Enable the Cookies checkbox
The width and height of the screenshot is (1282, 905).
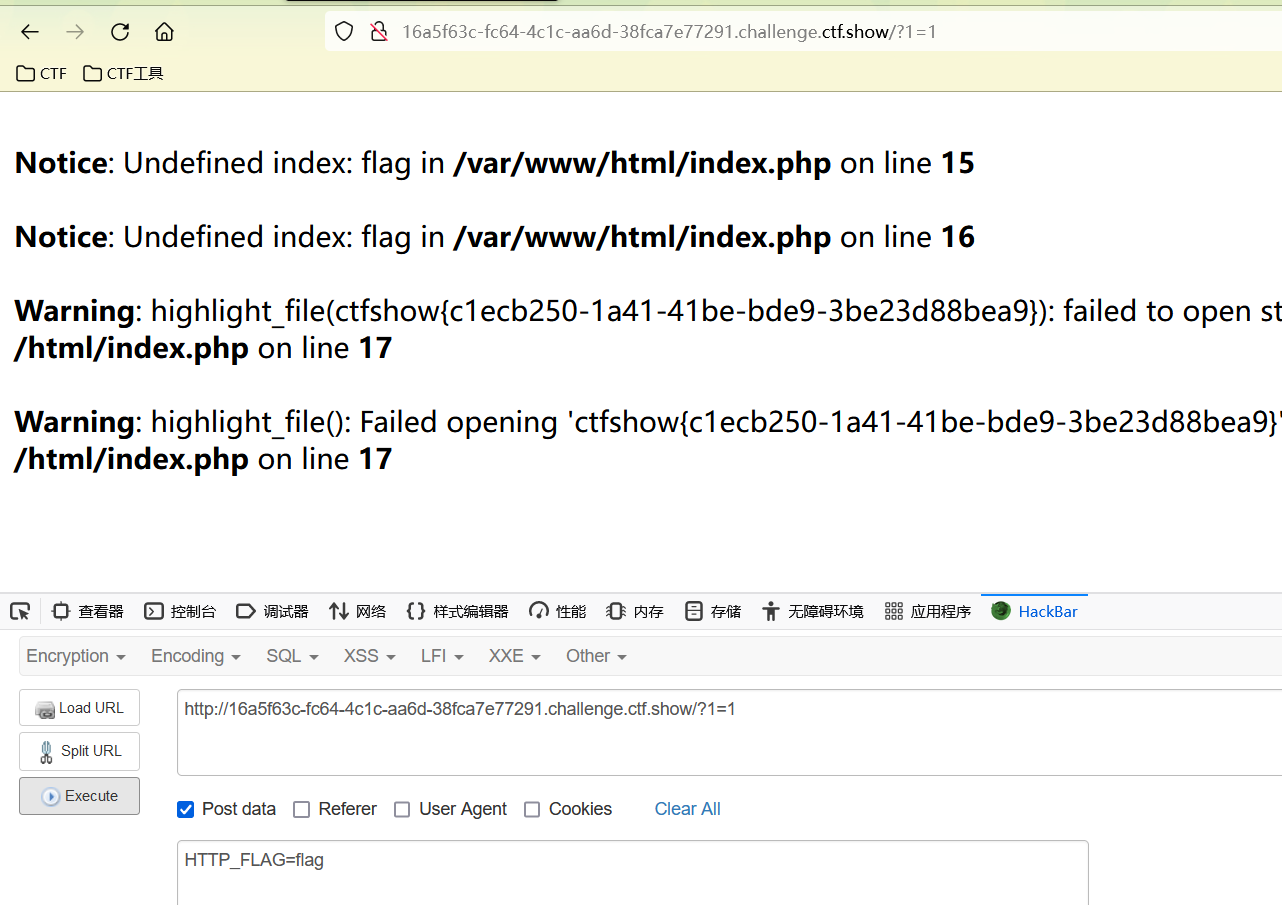tap(532, 809)
